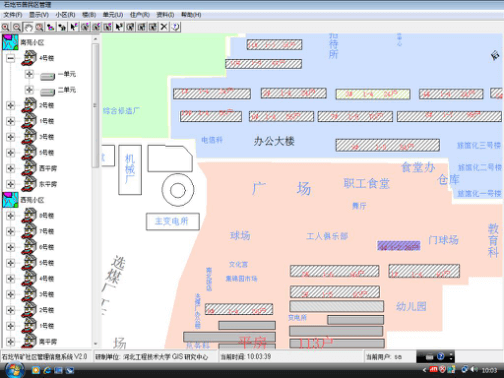
Task: Activate the hand pan tool
Action: [x=28, y=27]
